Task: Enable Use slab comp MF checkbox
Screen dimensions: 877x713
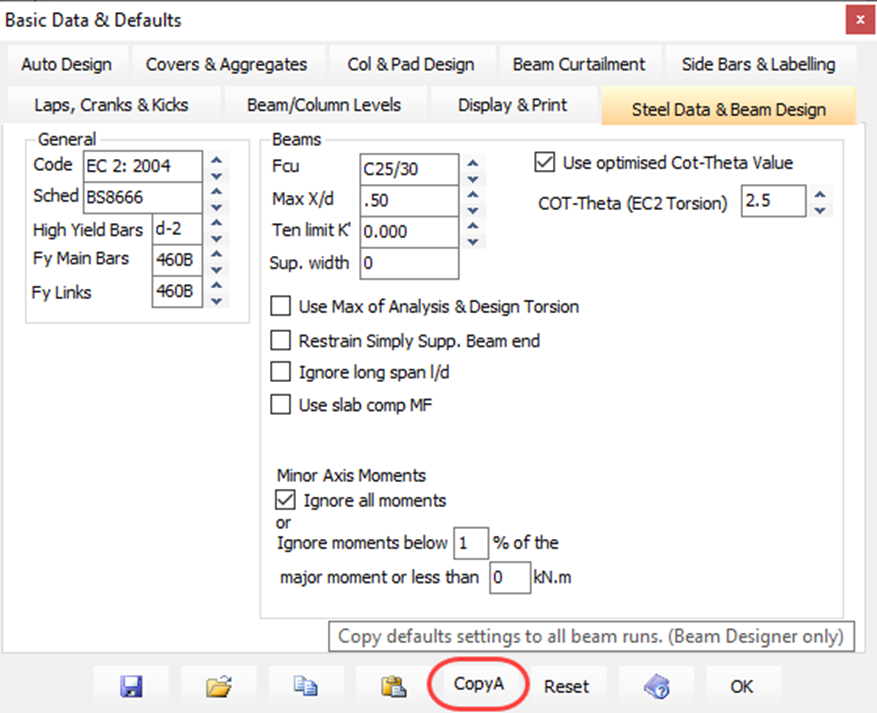Action: tap(280, 404)
